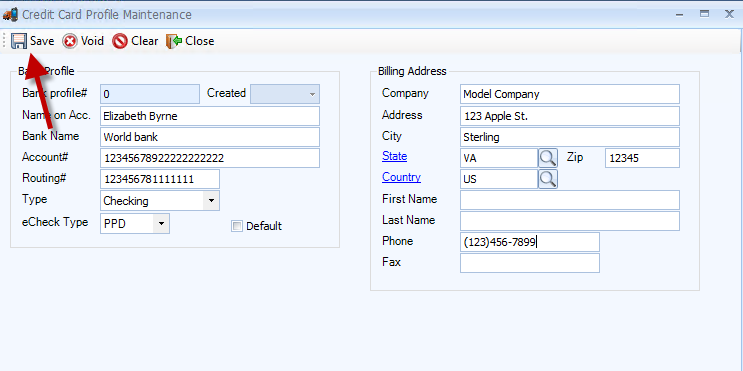Open Country lookup magnifier icon
This screenshot has width=743, height=371.
tap(548, 179)
